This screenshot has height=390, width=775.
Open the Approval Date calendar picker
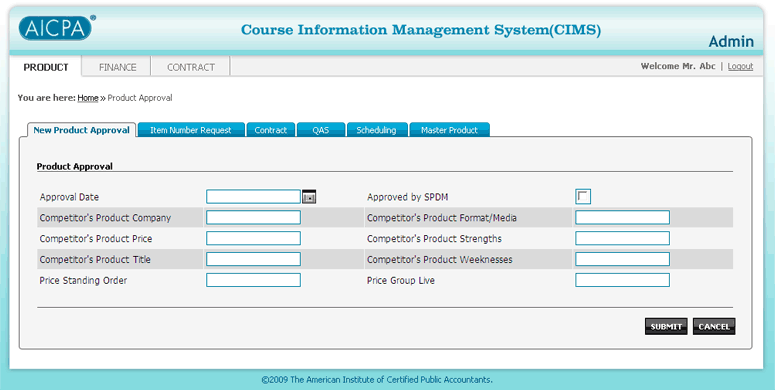[x=309, y=197]
